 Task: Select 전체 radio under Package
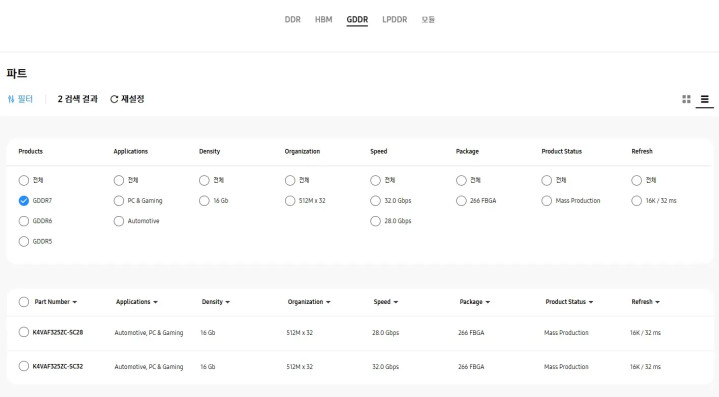[461, 180]
